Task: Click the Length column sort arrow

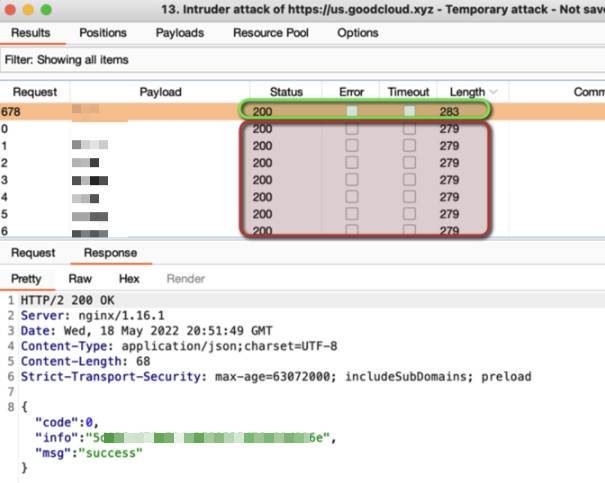Action: click(x=493, y=92)
